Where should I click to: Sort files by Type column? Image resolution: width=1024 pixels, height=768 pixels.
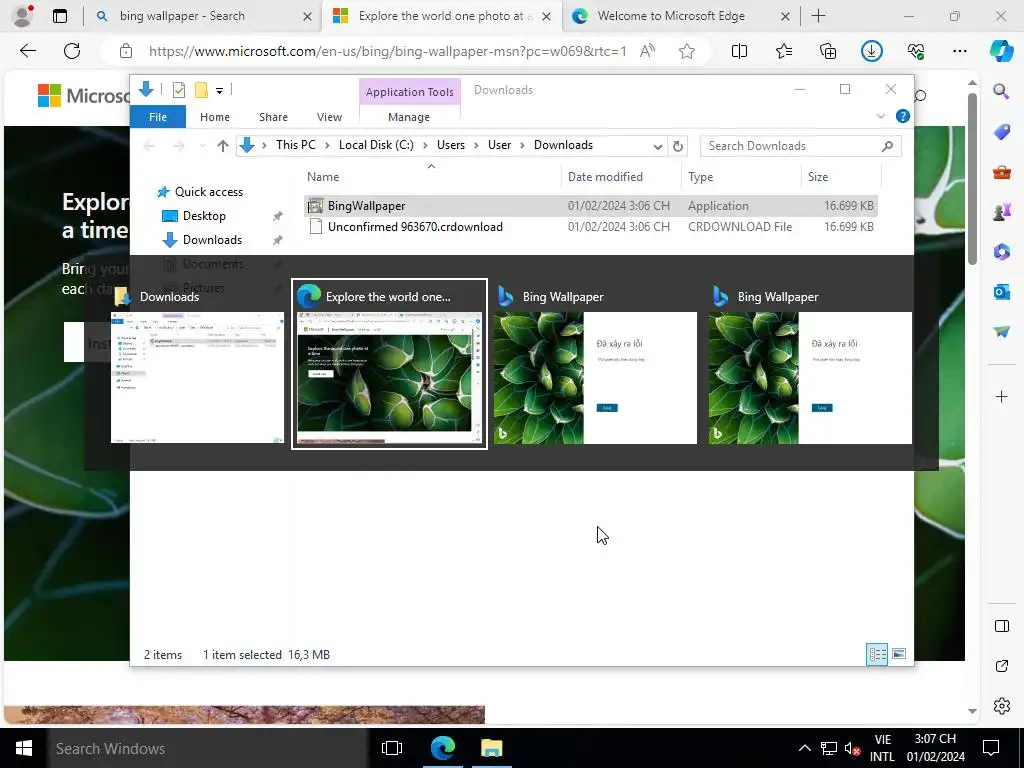(741, 177)
